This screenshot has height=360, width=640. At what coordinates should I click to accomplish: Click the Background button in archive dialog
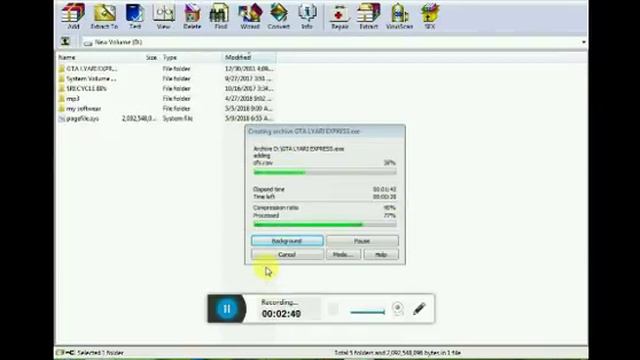click(287, 241)
